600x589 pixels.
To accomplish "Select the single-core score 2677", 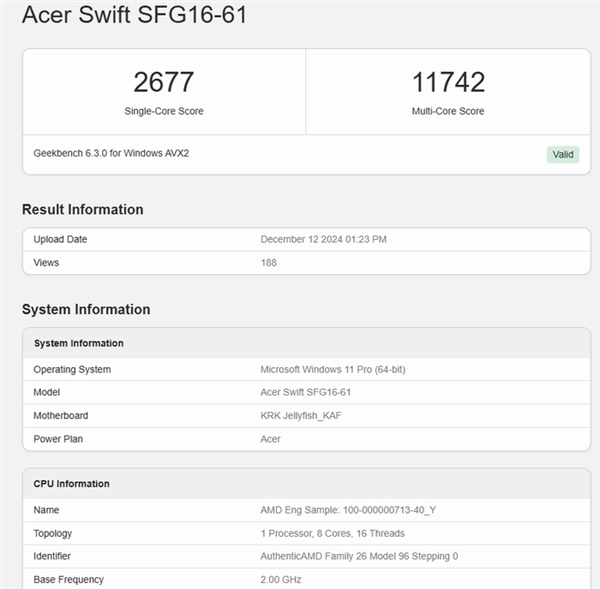I will (x=164, y=82).
